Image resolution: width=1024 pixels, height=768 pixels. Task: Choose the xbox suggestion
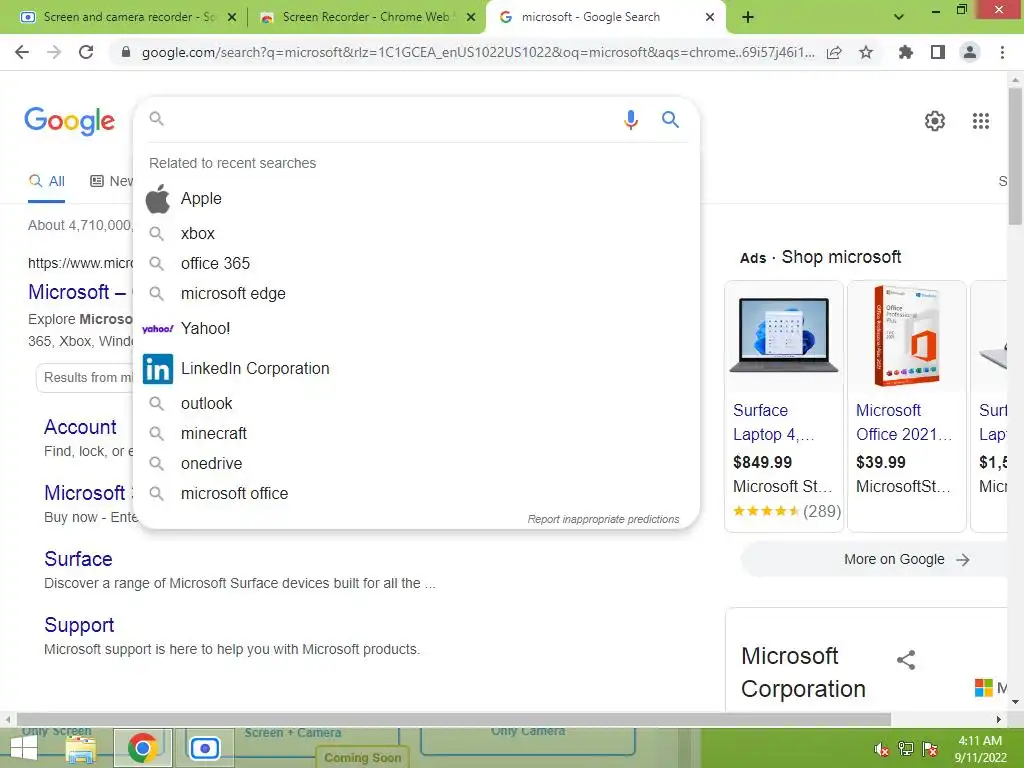(417, 233)
